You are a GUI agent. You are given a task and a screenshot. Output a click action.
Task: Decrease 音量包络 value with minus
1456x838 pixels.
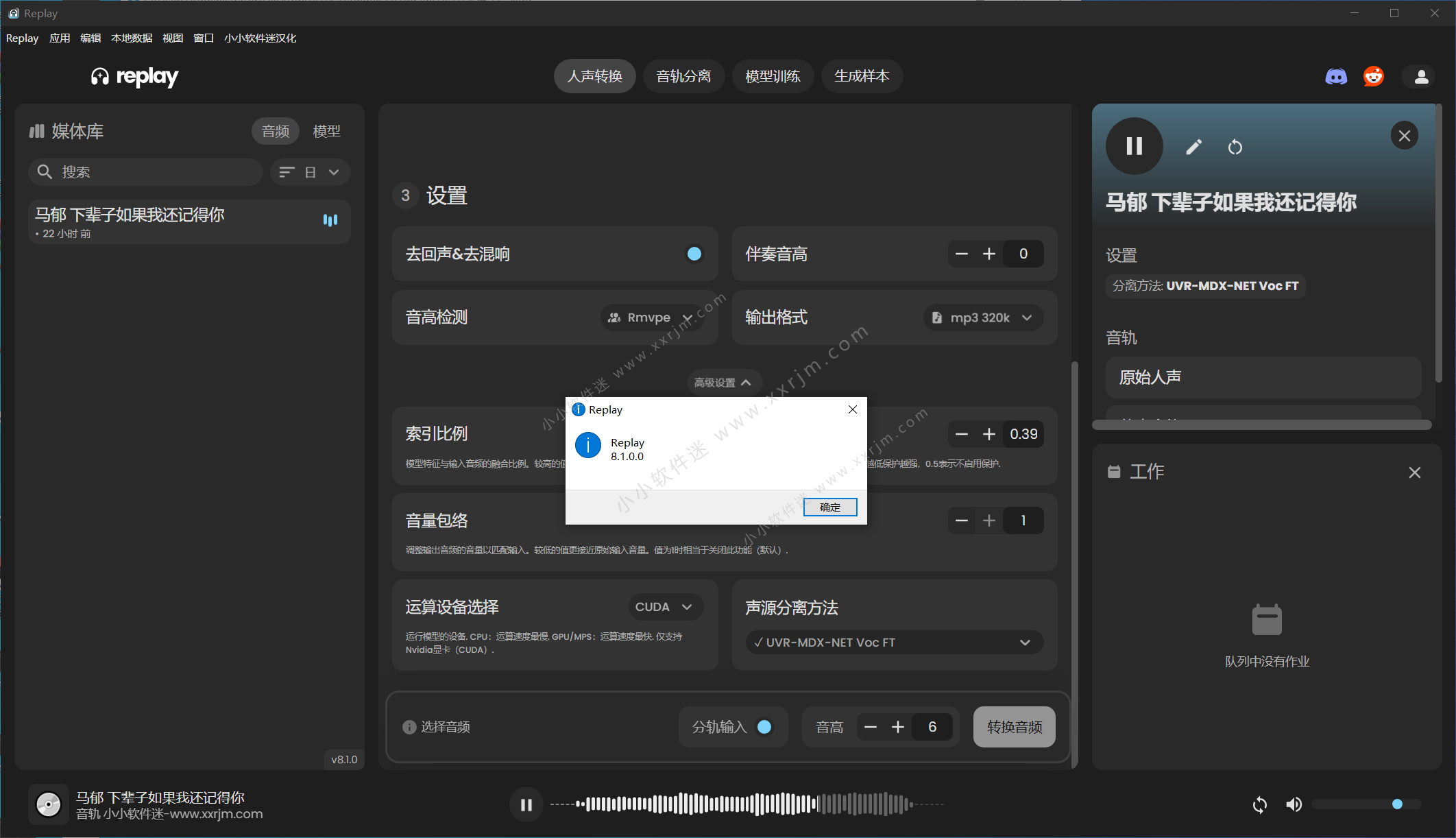point(962,521)
